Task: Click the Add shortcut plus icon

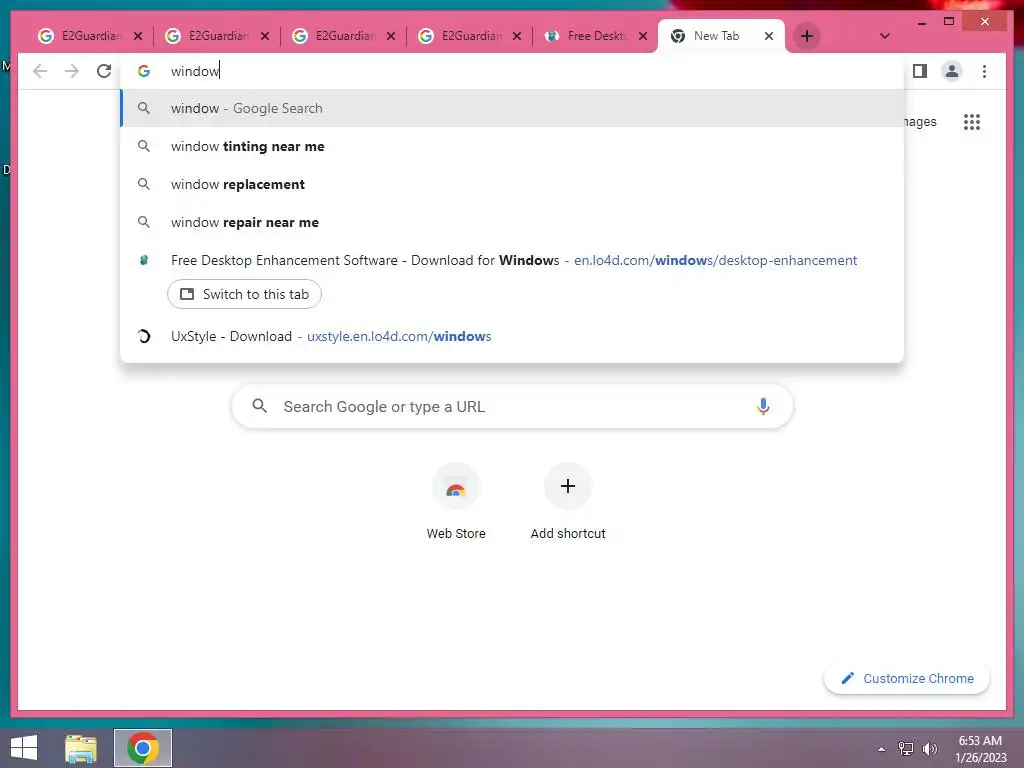Action: tap(568, 486)
